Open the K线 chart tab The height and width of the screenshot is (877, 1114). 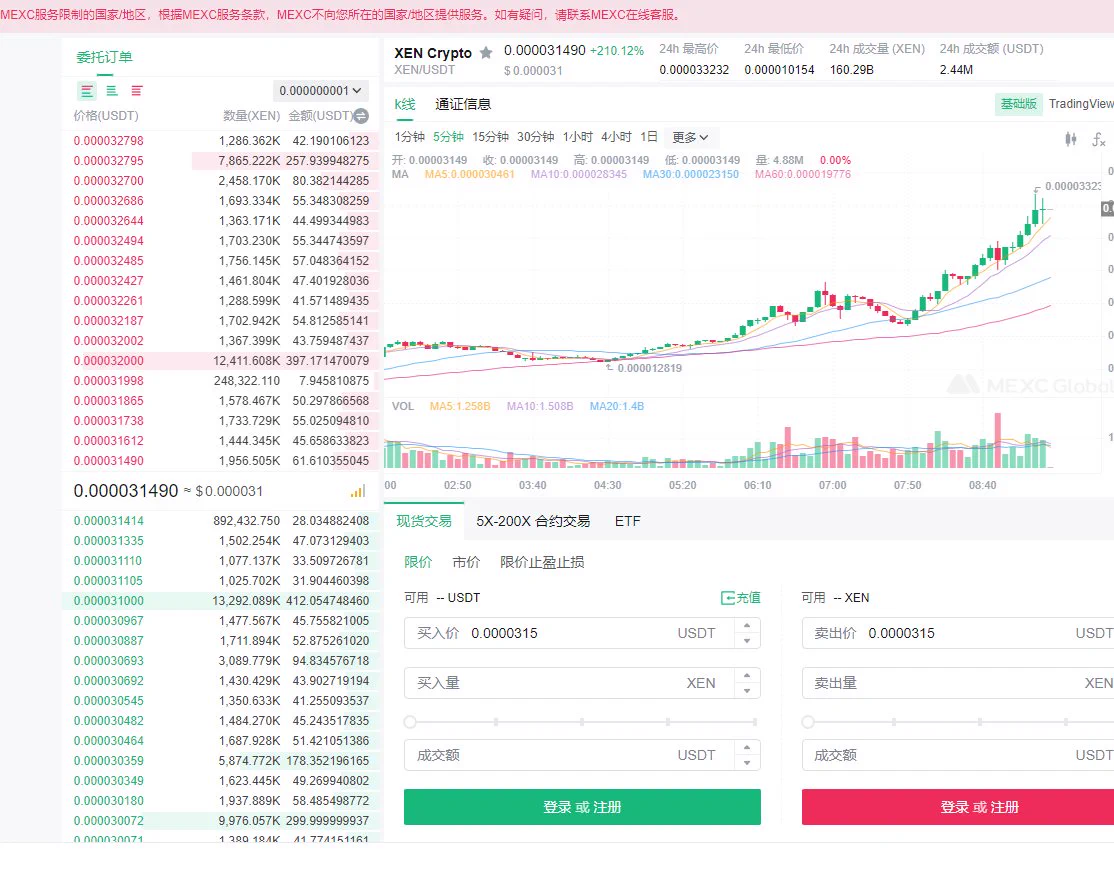tap(405, 104)
